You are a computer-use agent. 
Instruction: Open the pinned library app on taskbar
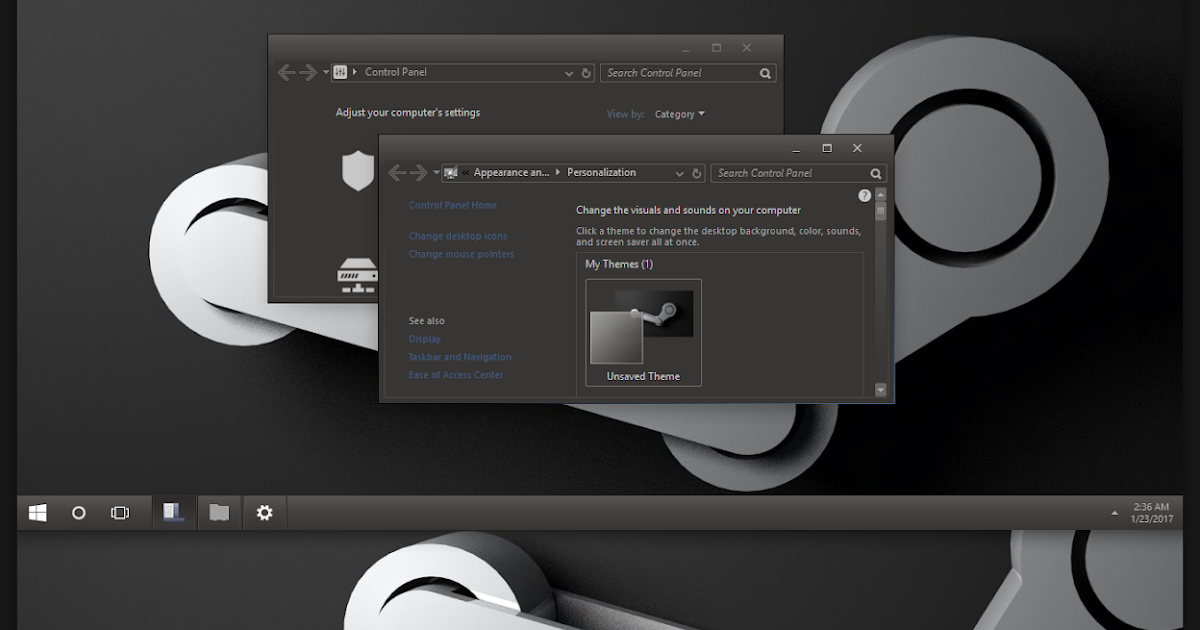[174, 512]
